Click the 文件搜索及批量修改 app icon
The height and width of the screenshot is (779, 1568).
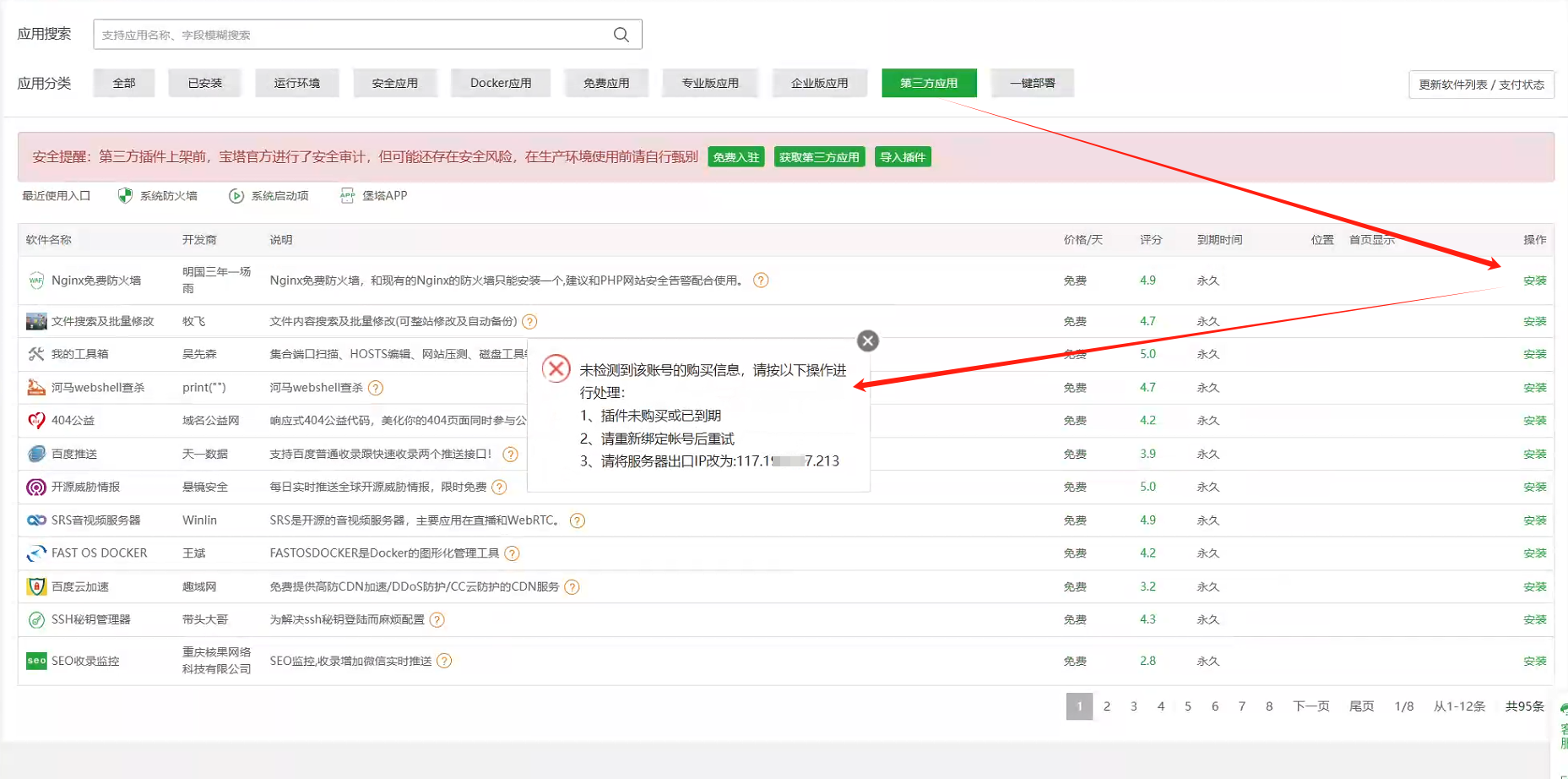[x=36, y=321]
